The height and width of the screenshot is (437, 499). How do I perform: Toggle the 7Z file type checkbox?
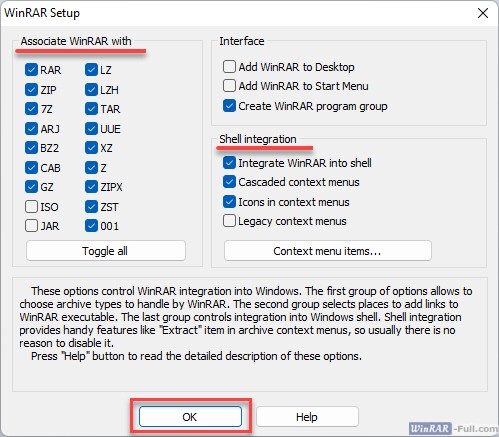[x=31, y=109]
